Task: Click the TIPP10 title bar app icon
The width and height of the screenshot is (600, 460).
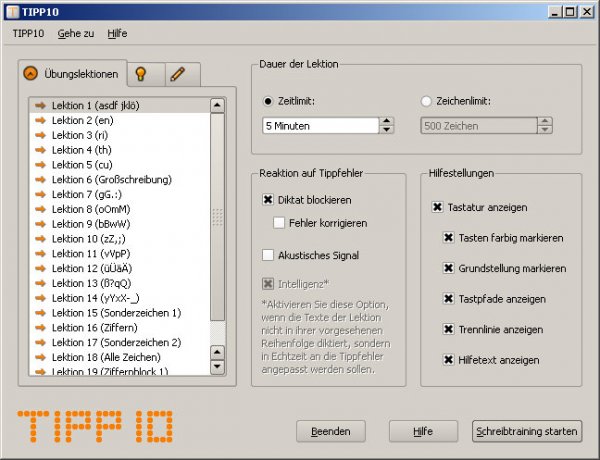Action: 12,11
